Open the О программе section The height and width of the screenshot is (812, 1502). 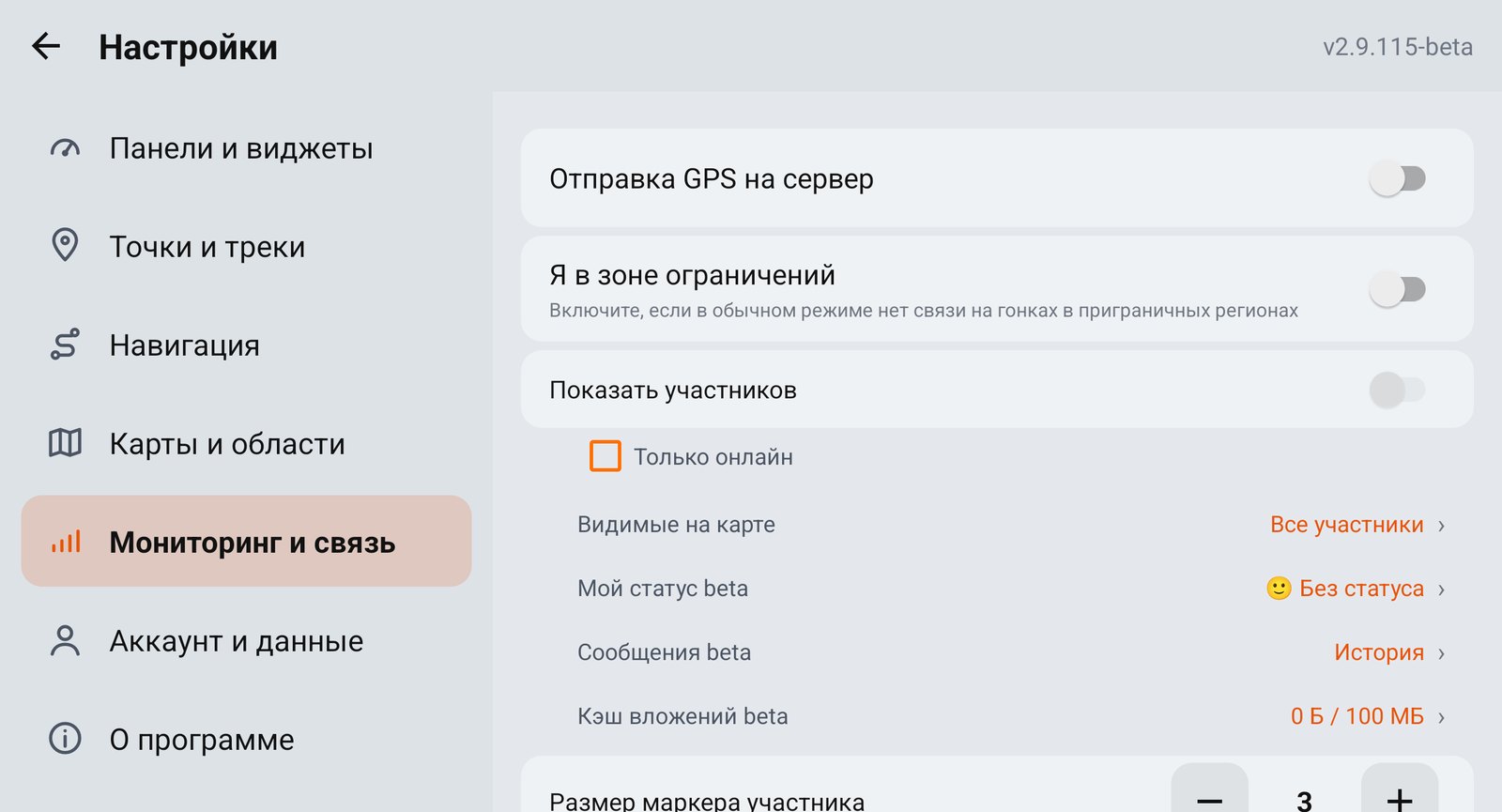click(x=246, y=740)
